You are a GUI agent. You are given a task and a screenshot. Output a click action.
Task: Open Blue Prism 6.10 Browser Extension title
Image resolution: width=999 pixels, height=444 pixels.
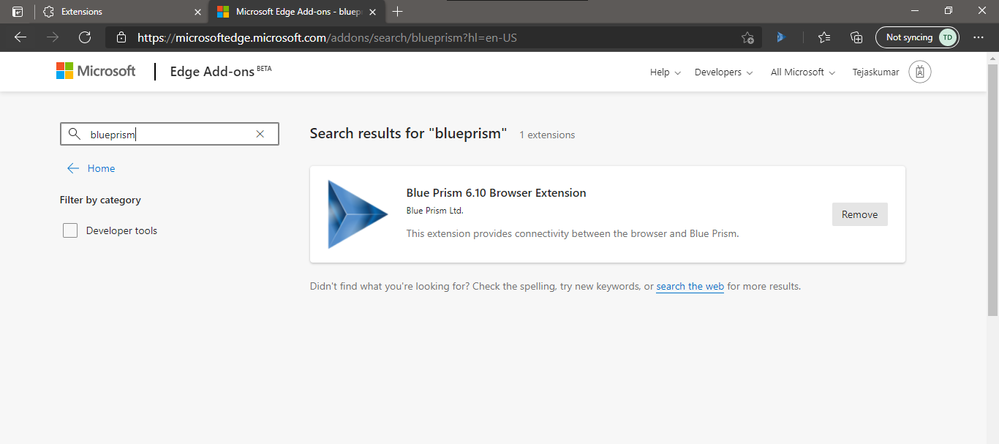pos(496,193)
